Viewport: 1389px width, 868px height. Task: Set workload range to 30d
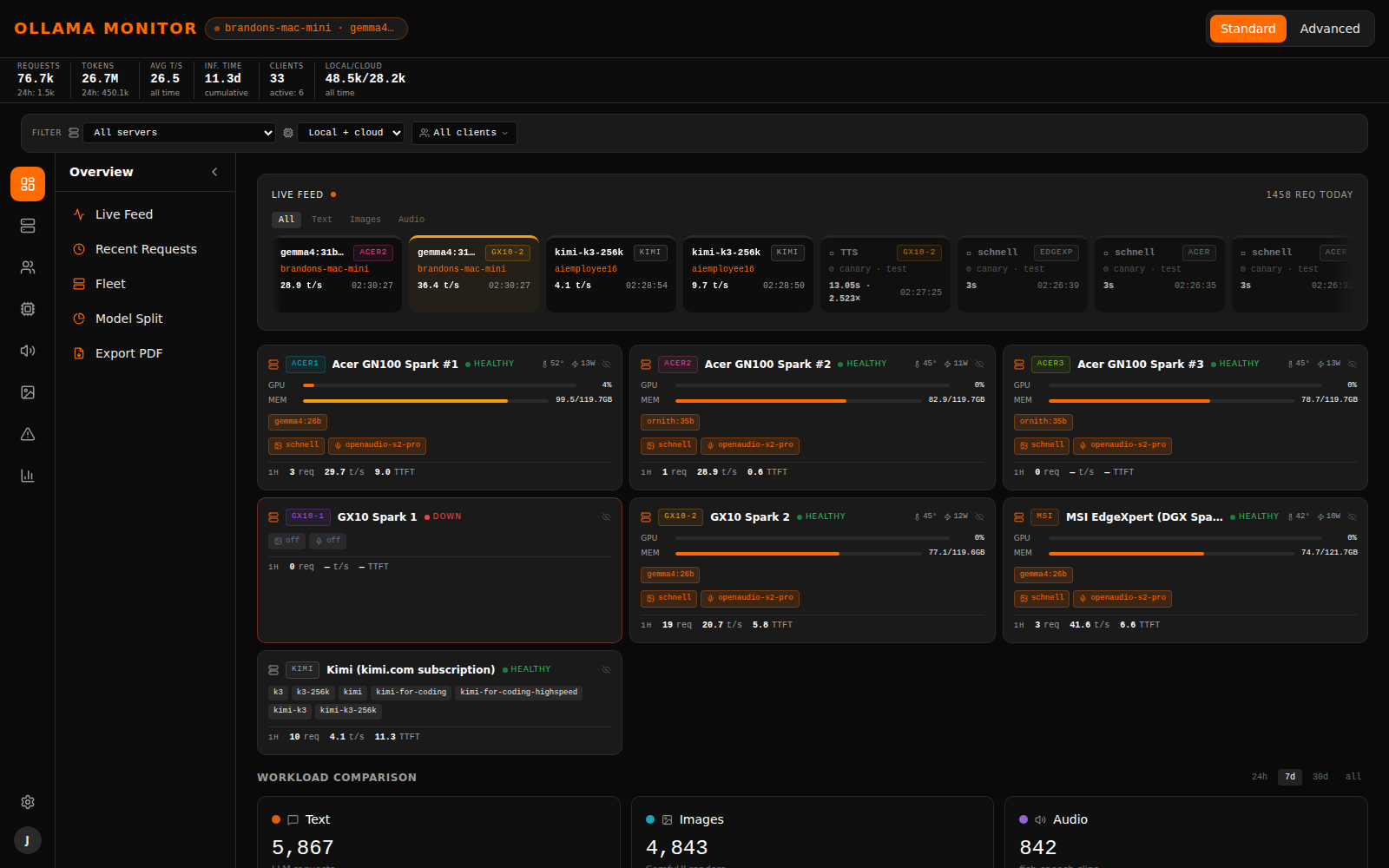click(1320, 777)
